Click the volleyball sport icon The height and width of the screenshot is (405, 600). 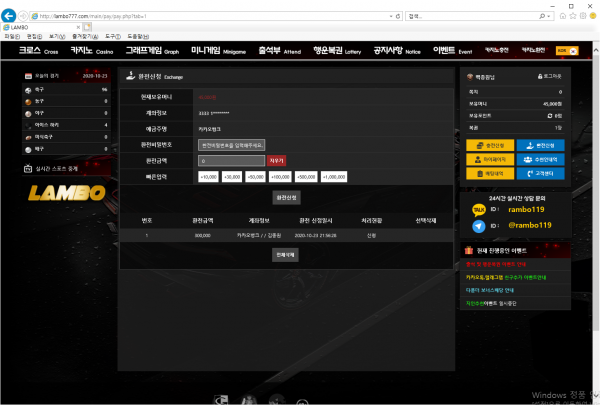(28, 150)
